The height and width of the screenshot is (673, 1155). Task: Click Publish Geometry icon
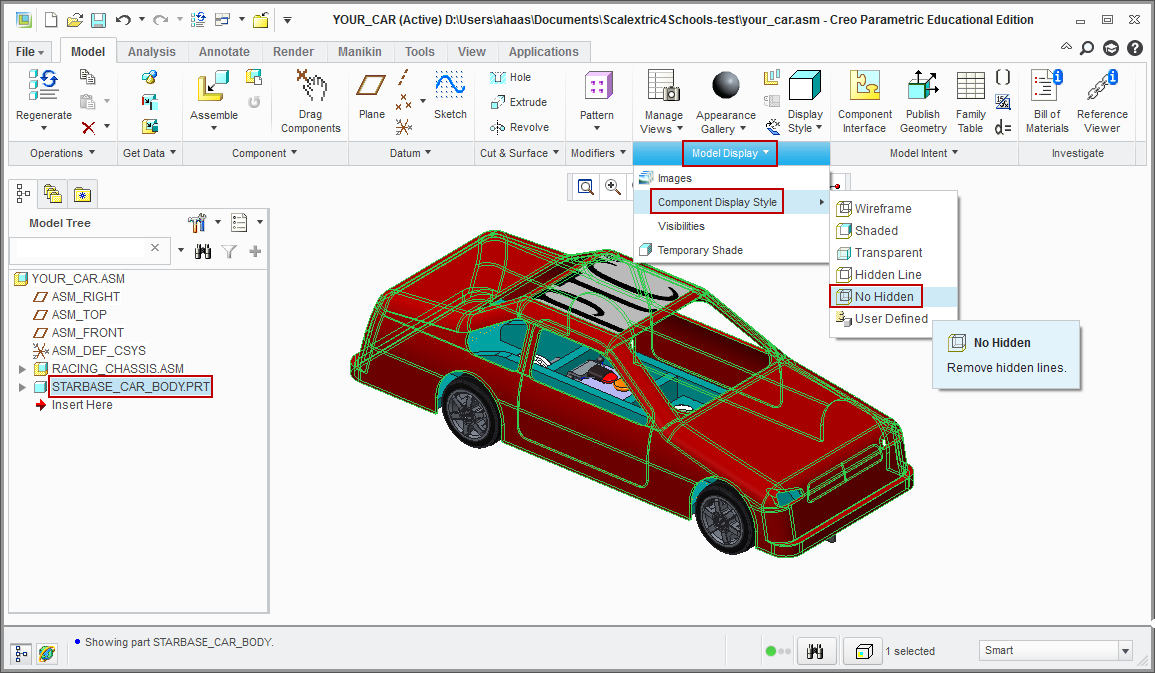coord(922,85)
